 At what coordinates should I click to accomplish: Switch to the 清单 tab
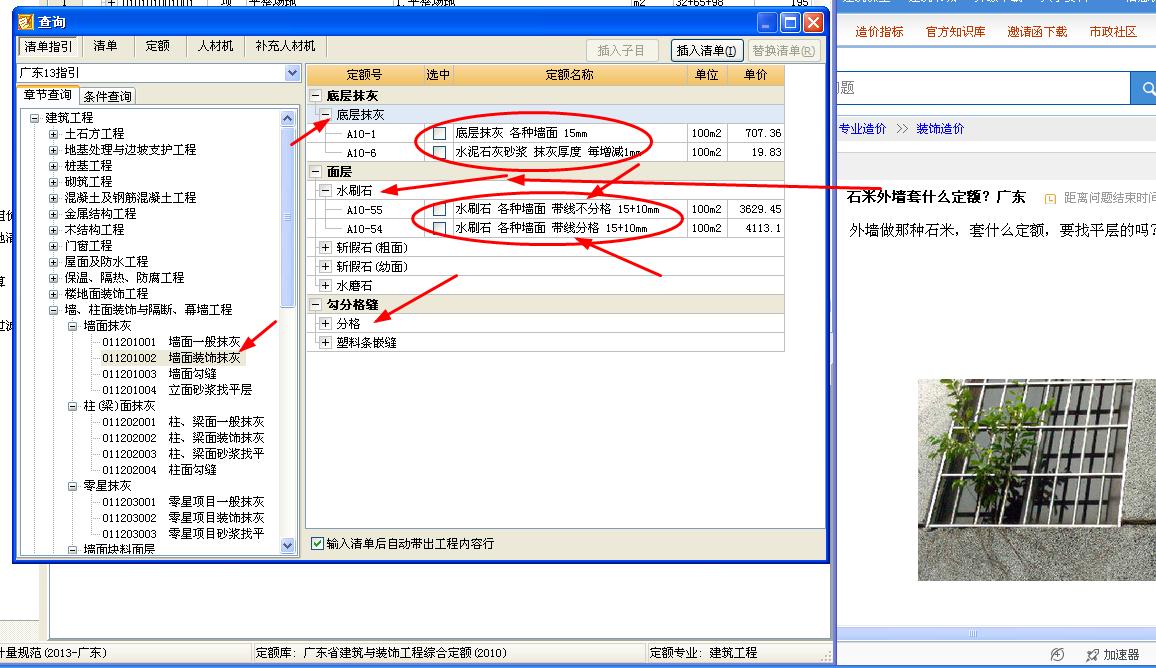[105, 46]
